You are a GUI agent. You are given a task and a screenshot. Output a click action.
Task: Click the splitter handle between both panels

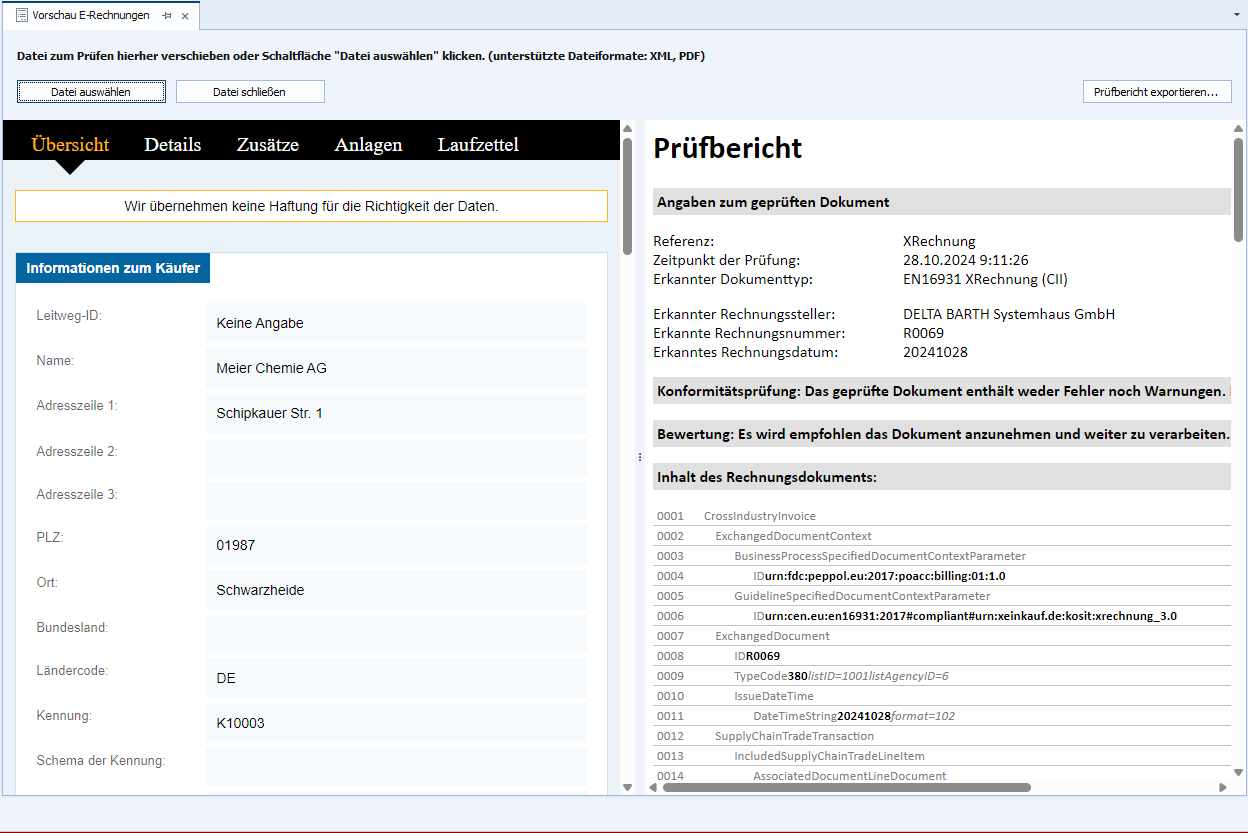pyautogui.click(x=639, y=457)
